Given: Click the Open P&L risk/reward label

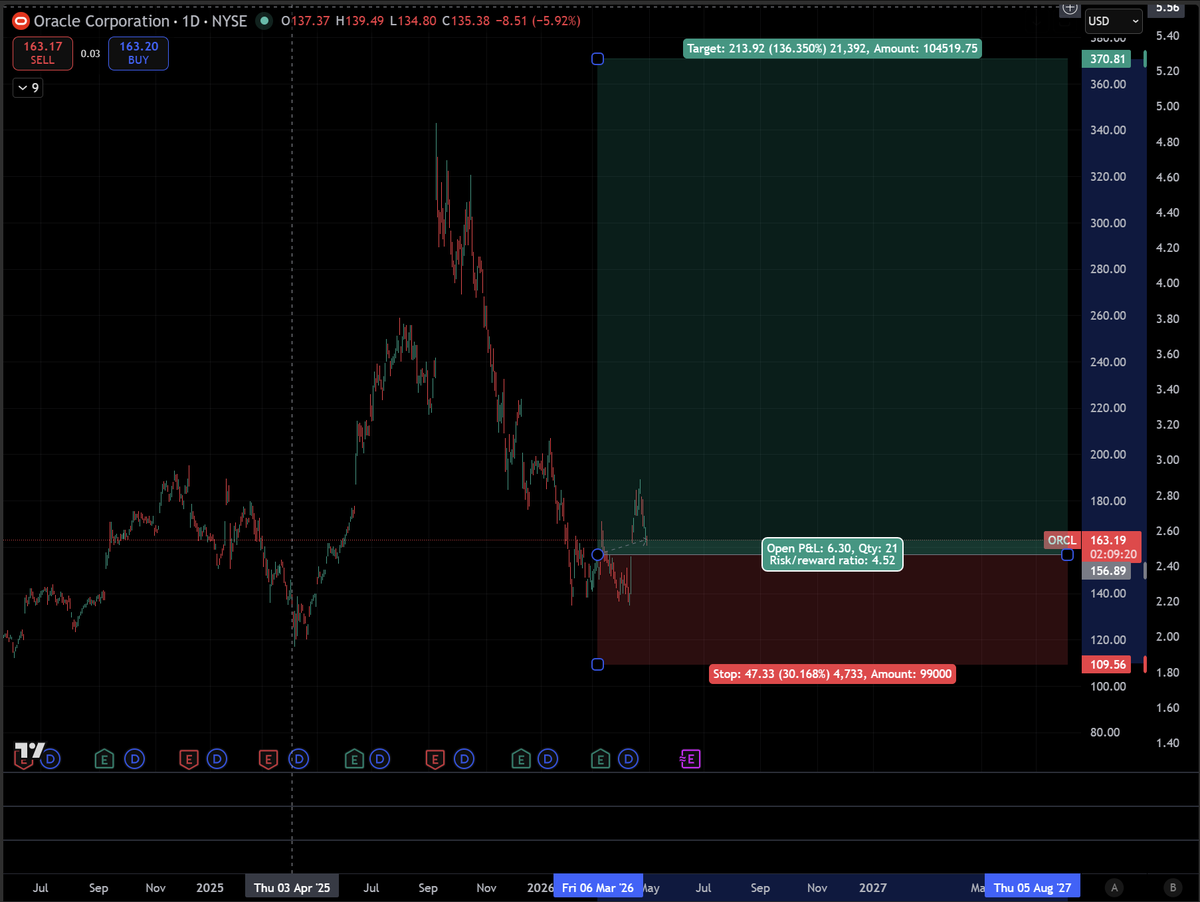Looking at the screenshot, I should (832, 554).
